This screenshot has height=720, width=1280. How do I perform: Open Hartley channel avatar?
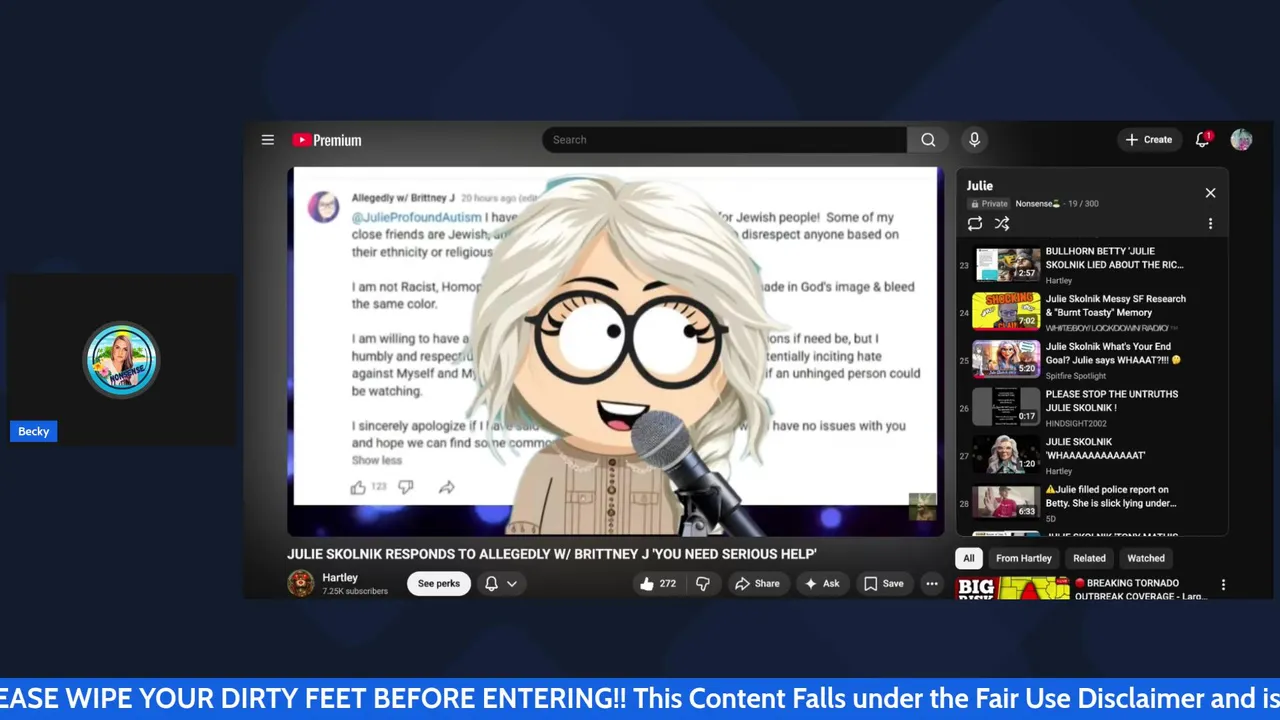coord(300,584)
